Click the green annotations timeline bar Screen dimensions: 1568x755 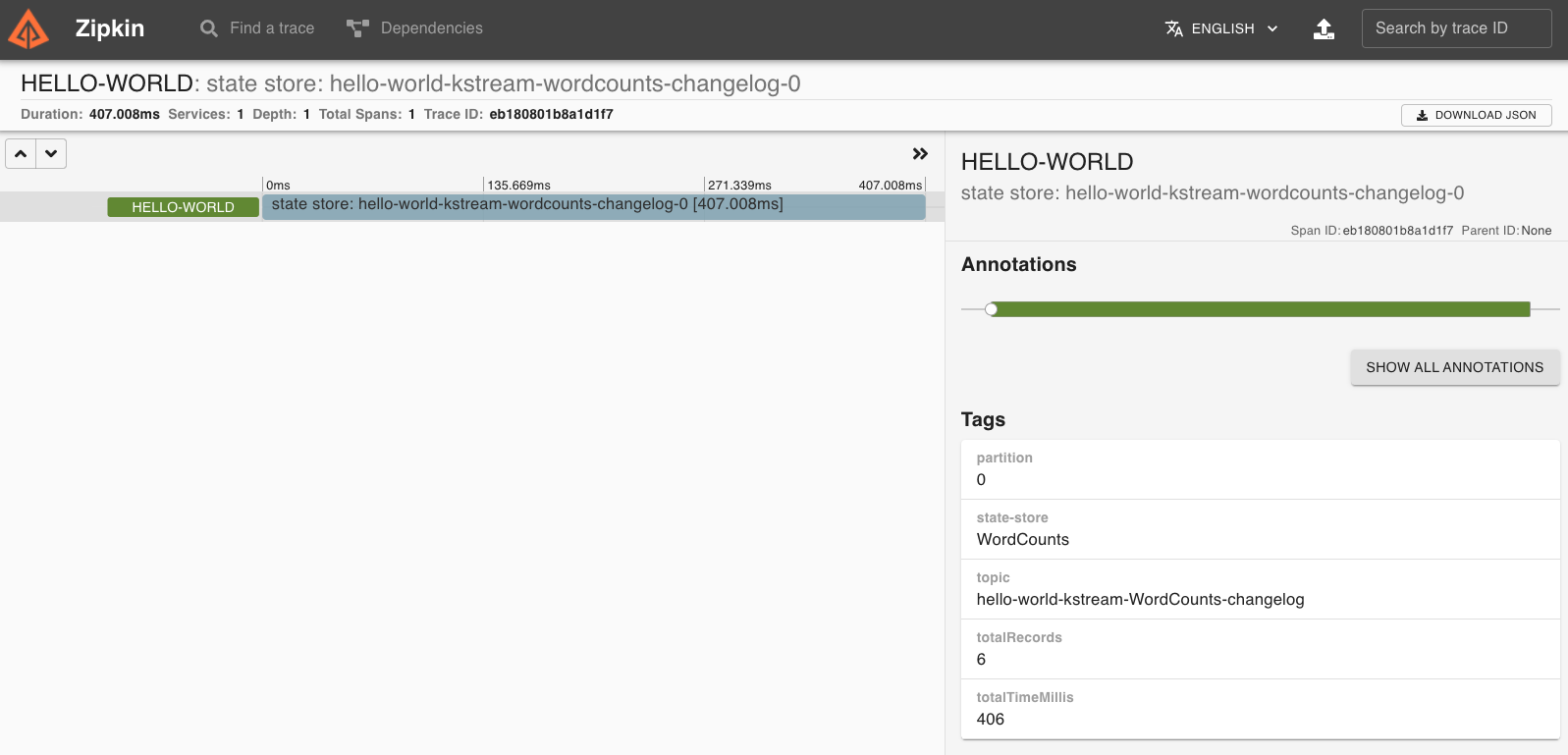pos(1261,309)
